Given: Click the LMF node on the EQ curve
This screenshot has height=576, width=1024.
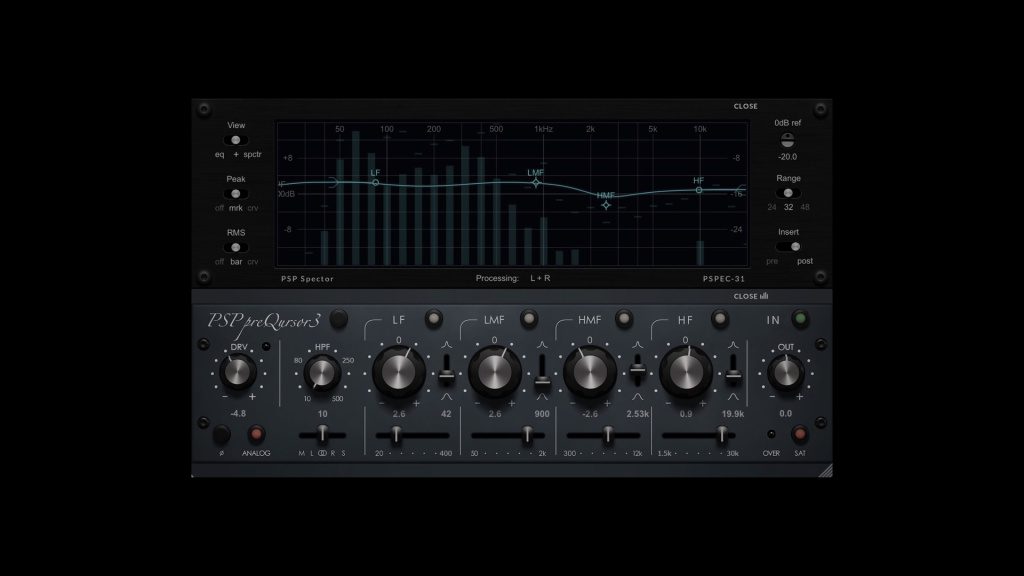Looking at the screenshot, I should (536, 183).
